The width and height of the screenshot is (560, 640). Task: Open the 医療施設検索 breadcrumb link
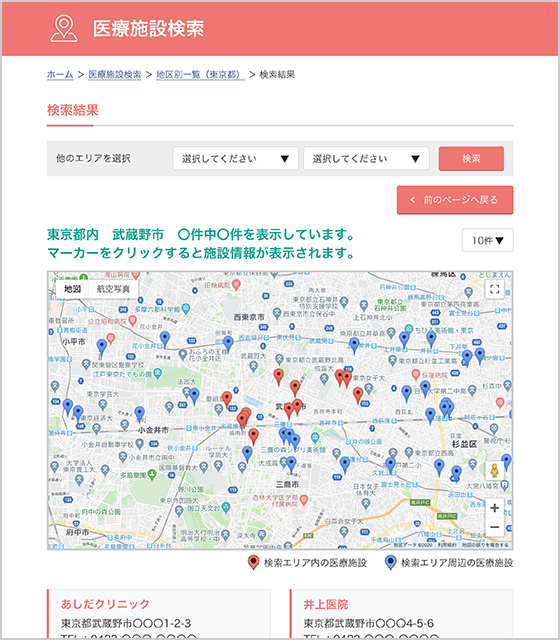point(115,74)
